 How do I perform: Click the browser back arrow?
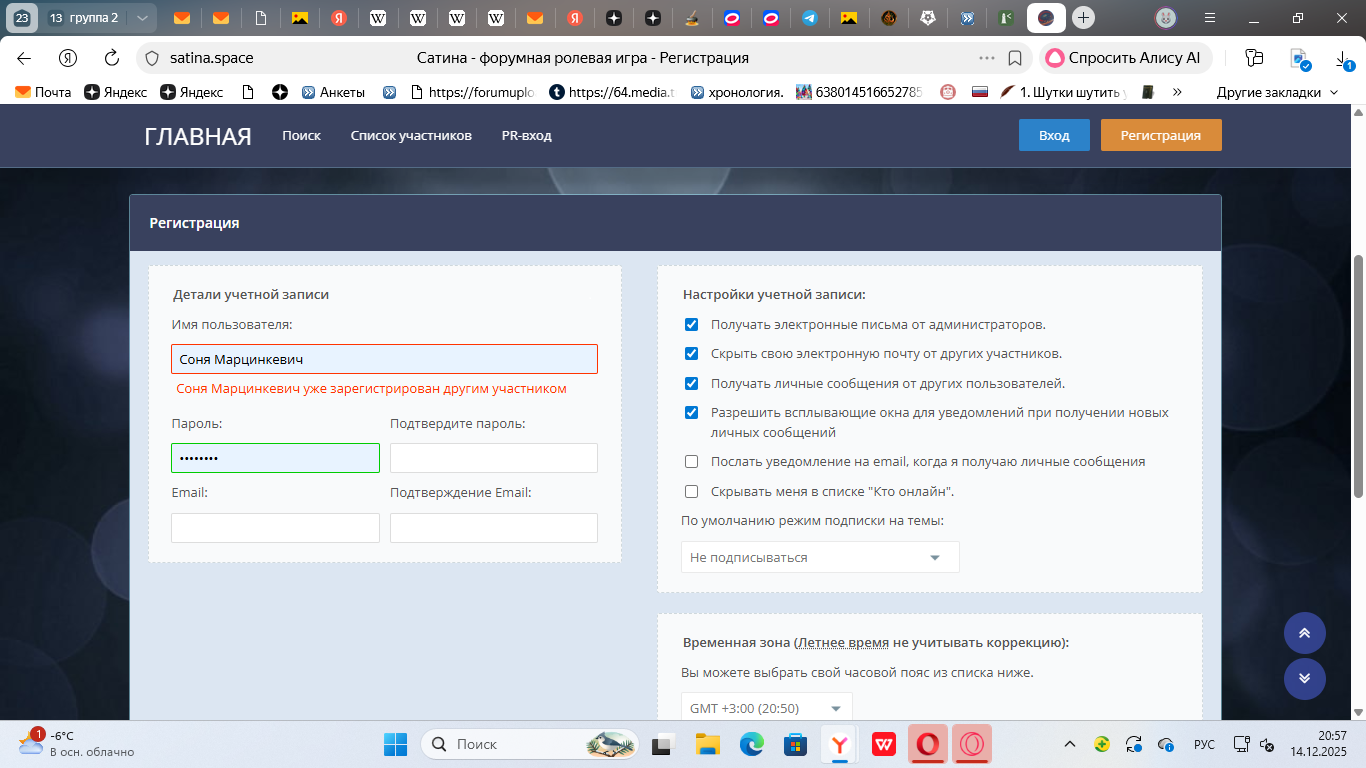(x=24, y=58)
